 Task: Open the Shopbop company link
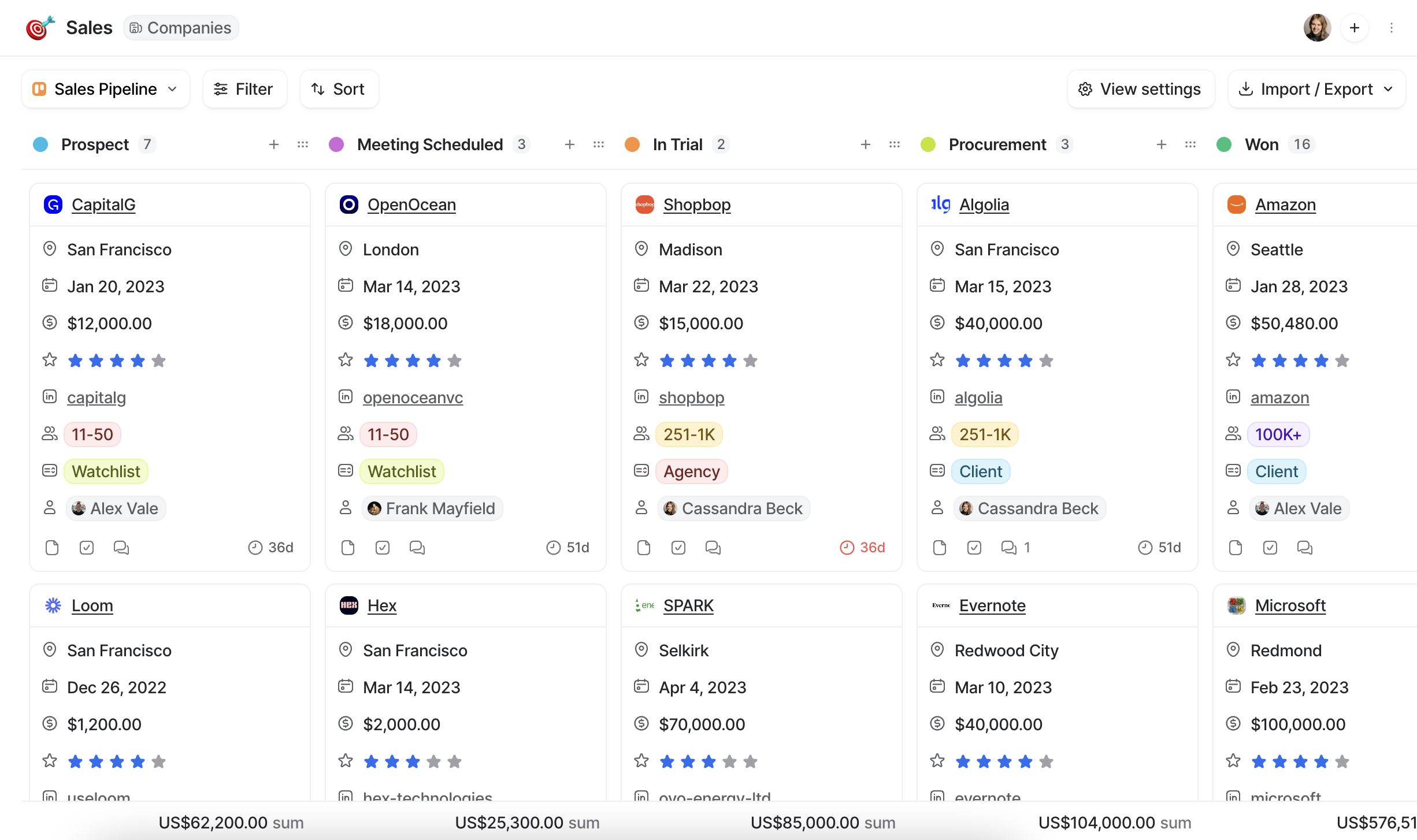(697, 205)
